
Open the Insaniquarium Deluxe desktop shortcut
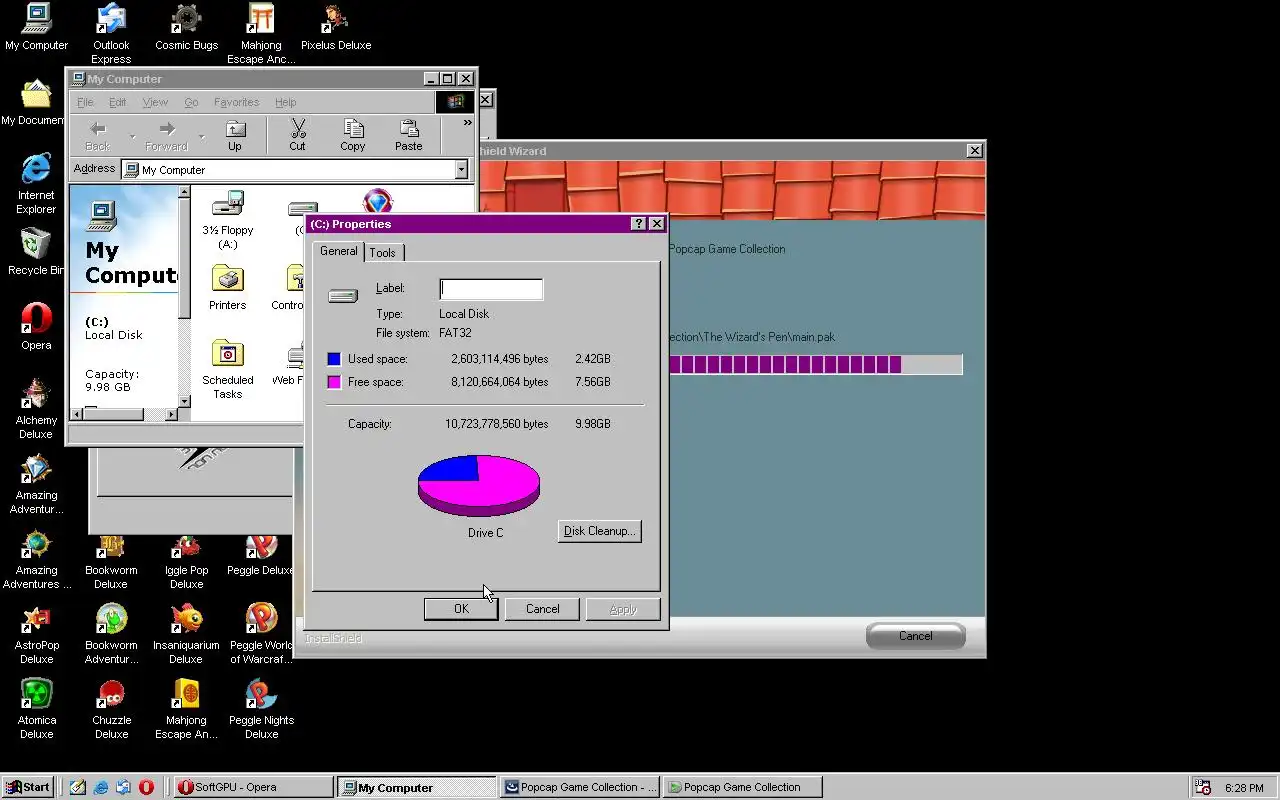pos(186,633)
